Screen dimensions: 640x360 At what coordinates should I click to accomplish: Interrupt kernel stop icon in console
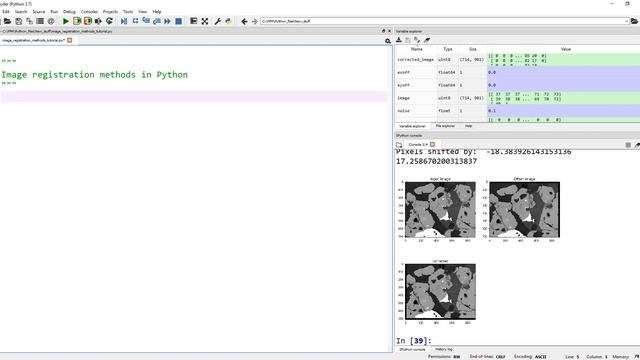coord(628,145)
